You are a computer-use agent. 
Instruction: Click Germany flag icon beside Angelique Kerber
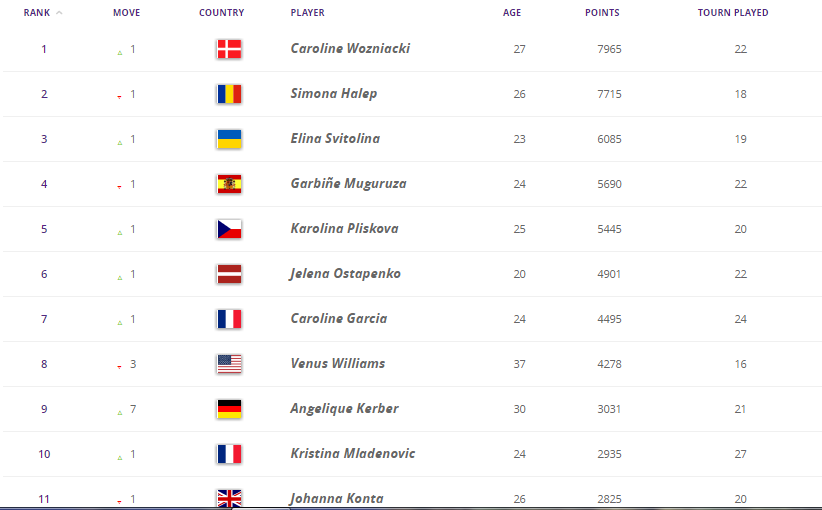[229, 409]
